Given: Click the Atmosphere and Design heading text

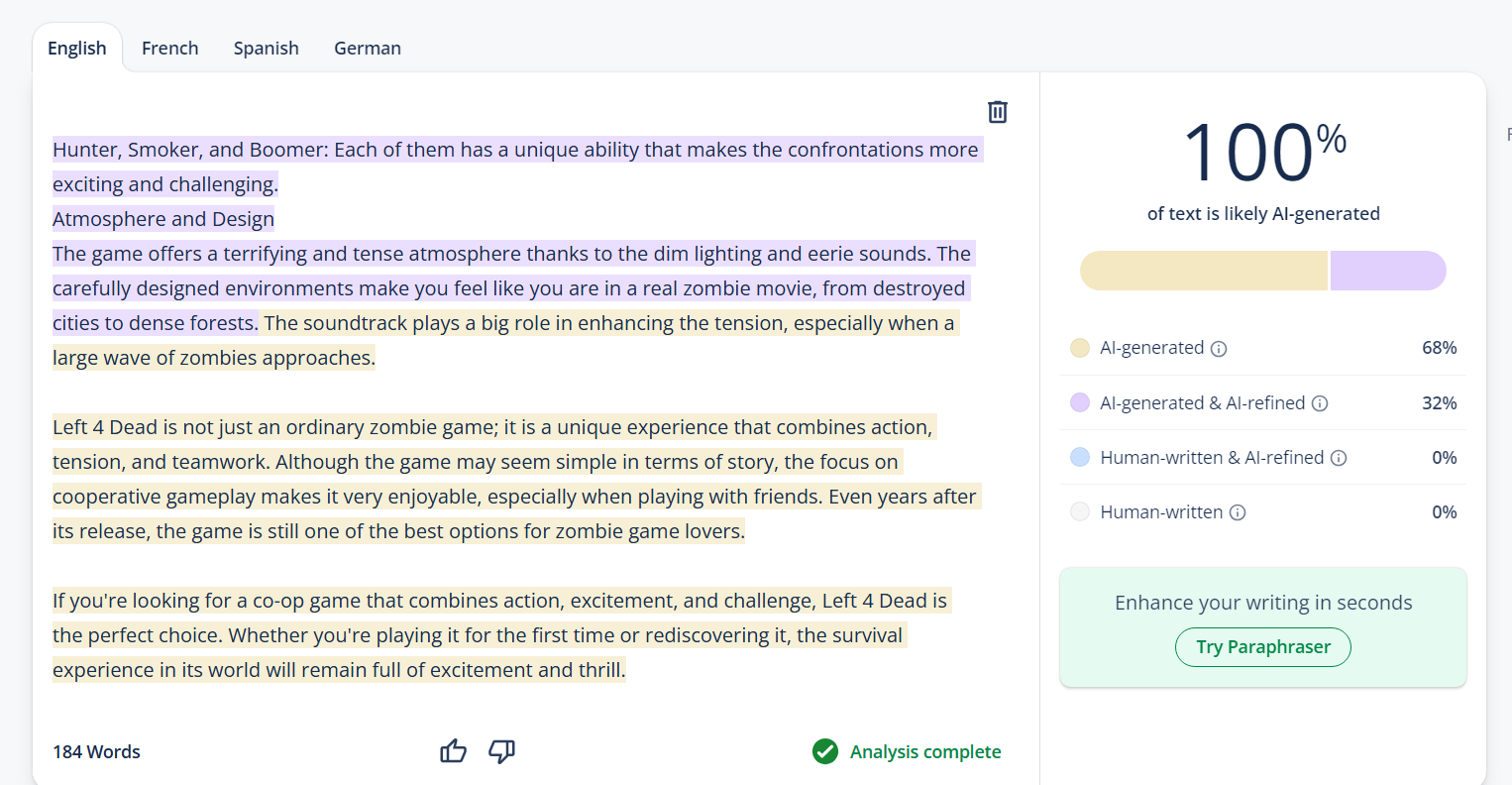Looking at the screenshot, I should [x=163, y=219].
